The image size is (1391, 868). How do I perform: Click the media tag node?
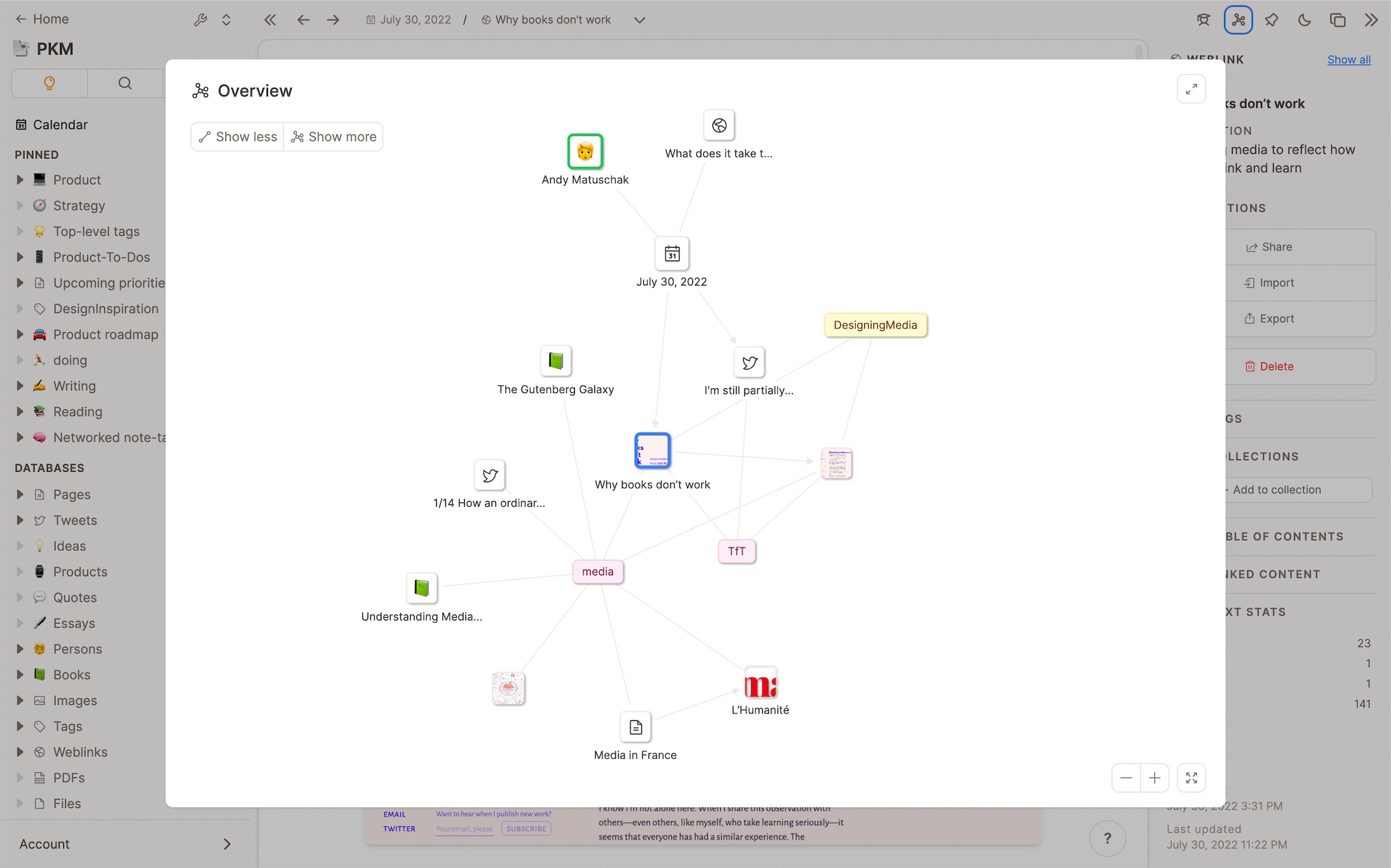(598, 571)
